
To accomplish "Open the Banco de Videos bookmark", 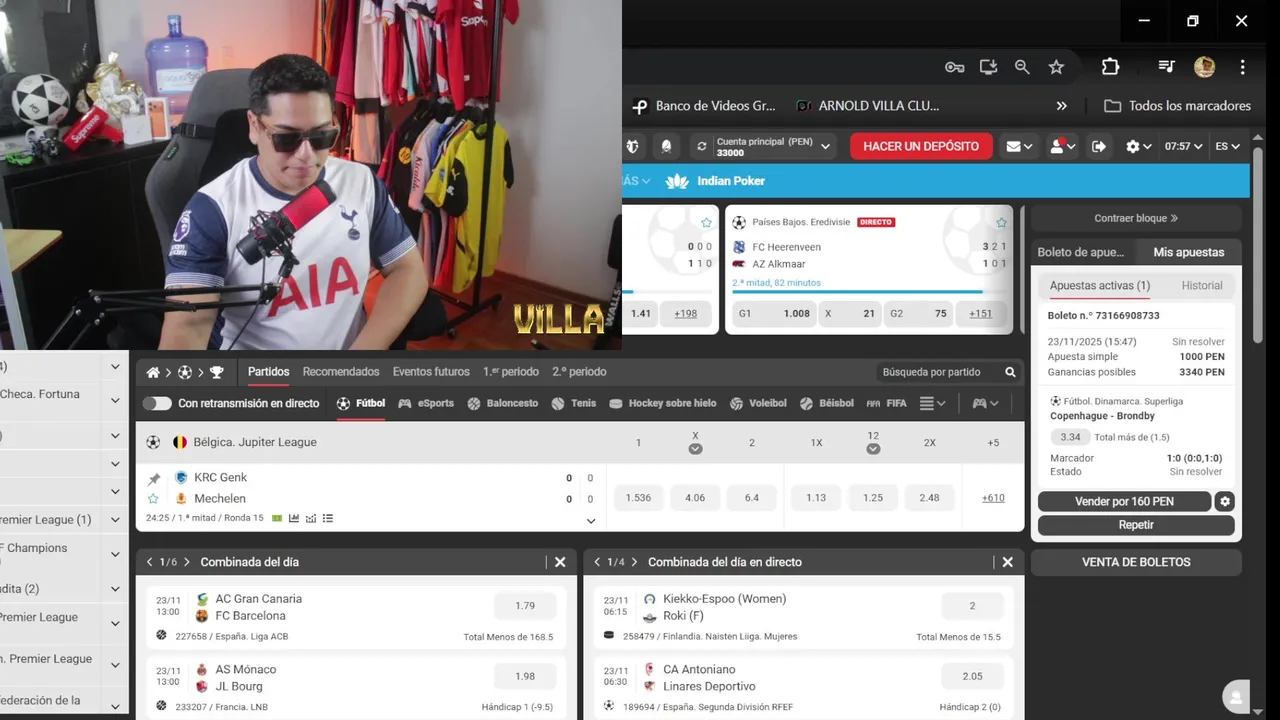I will [x=704, y=106].
